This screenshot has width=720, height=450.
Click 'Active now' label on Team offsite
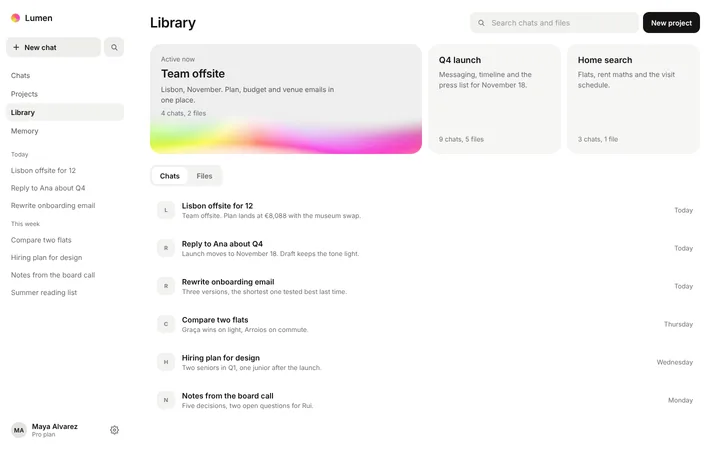[x=178, y=59]
